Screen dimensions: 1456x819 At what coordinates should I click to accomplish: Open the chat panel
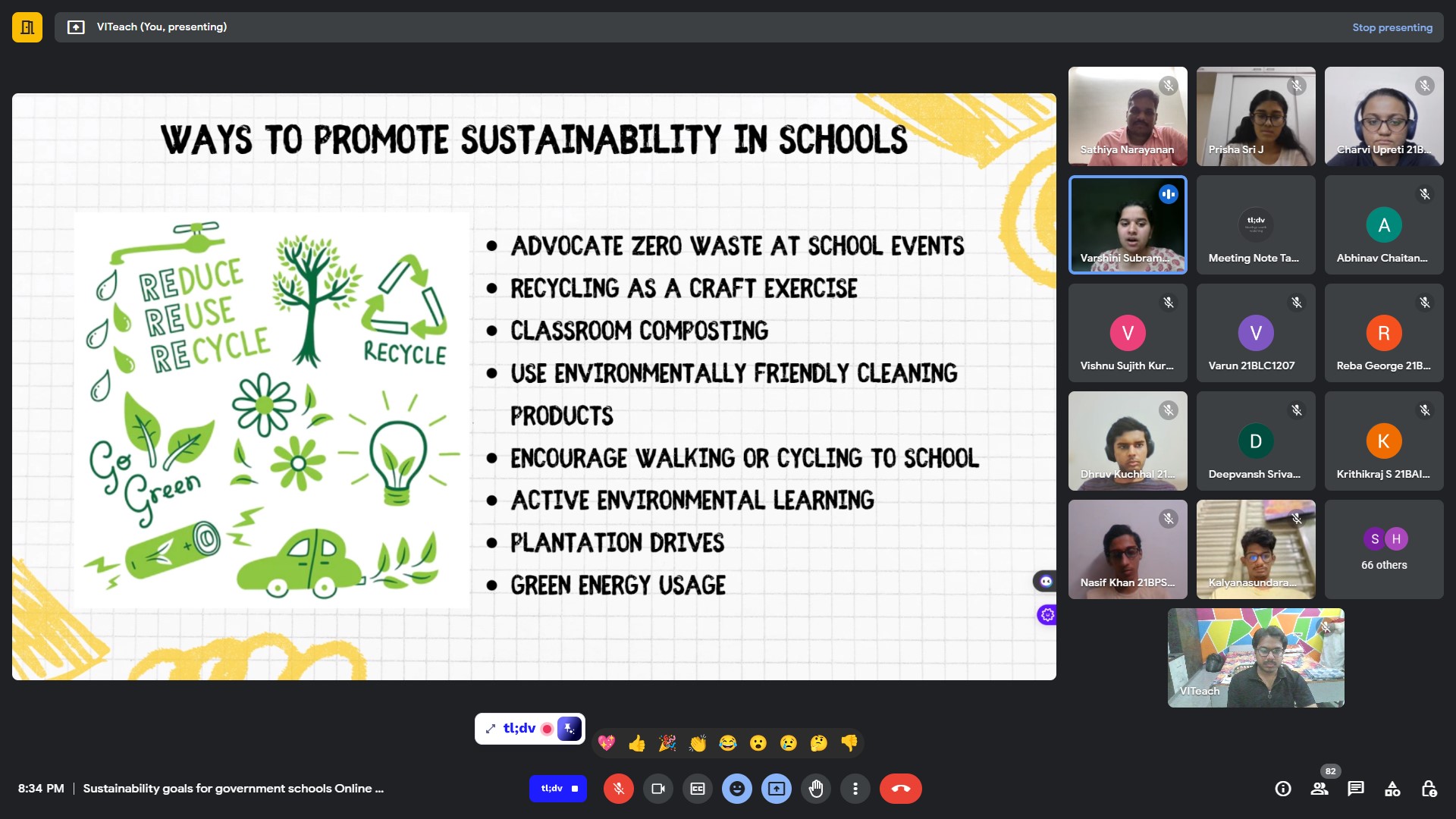[x=1356, y=789]
